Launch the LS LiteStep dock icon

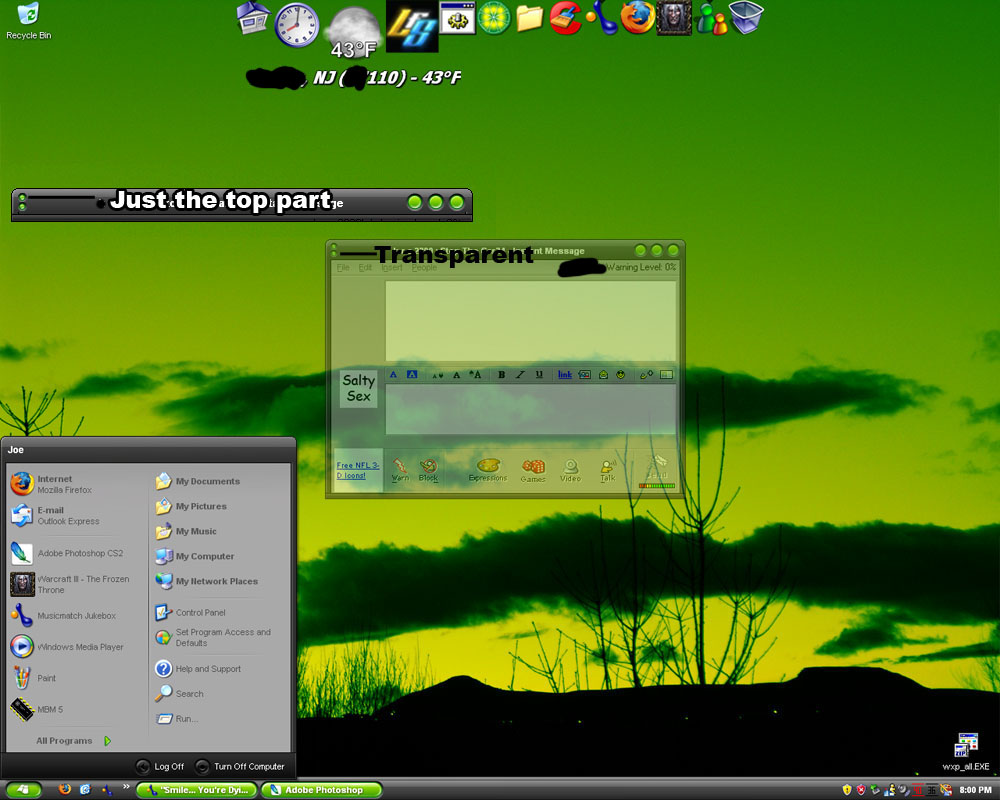(412, 26)
